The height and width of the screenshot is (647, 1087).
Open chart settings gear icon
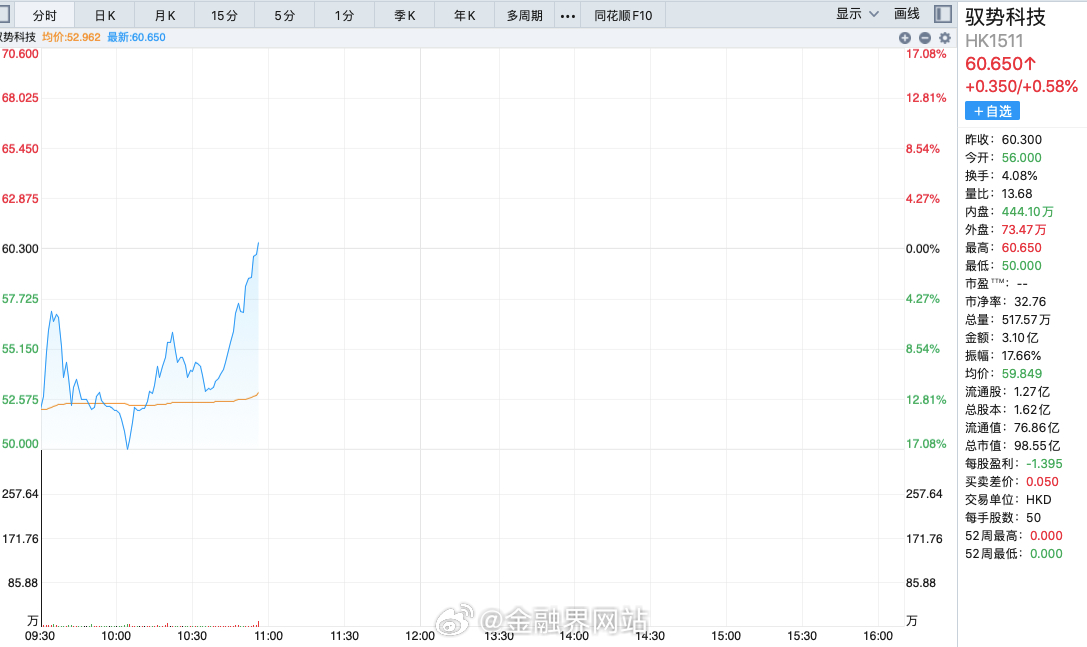tap(945, 37)
